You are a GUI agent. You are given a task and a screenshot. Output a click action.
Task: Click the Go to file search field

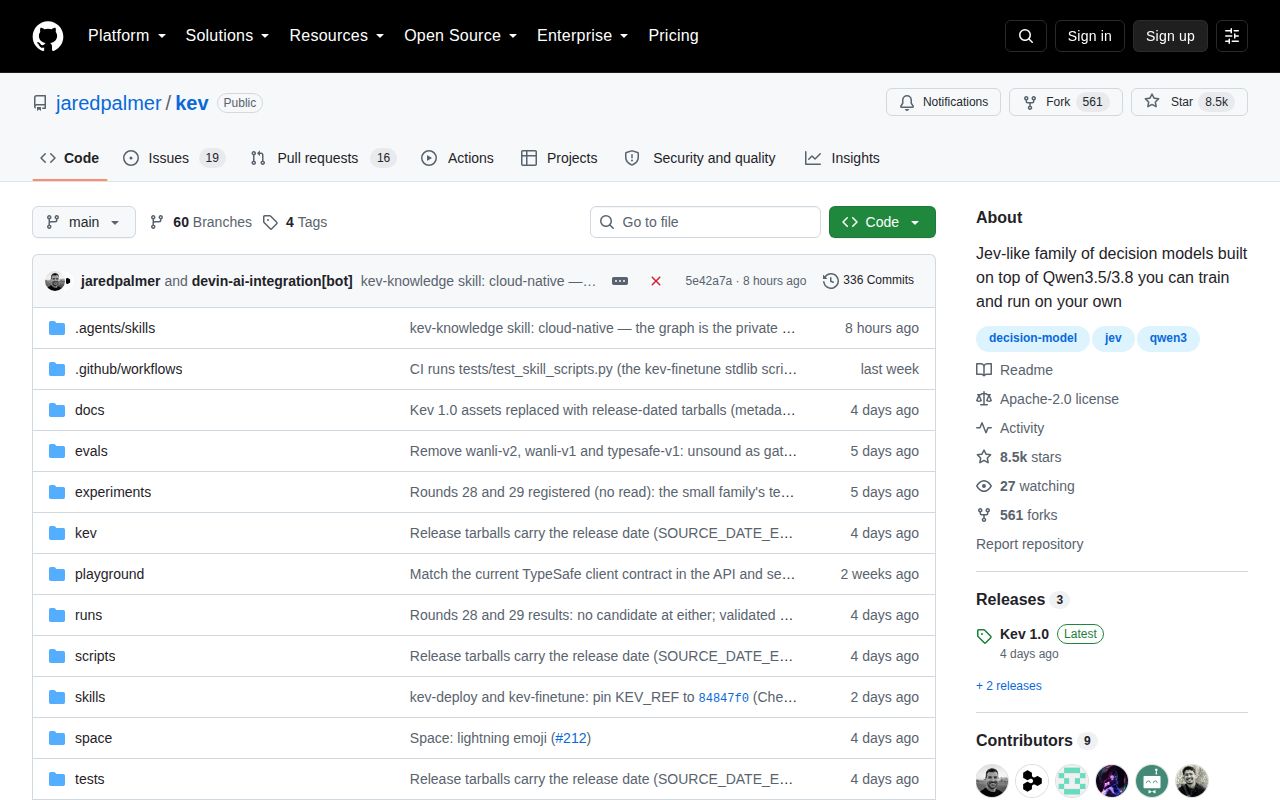click(705, 222)
